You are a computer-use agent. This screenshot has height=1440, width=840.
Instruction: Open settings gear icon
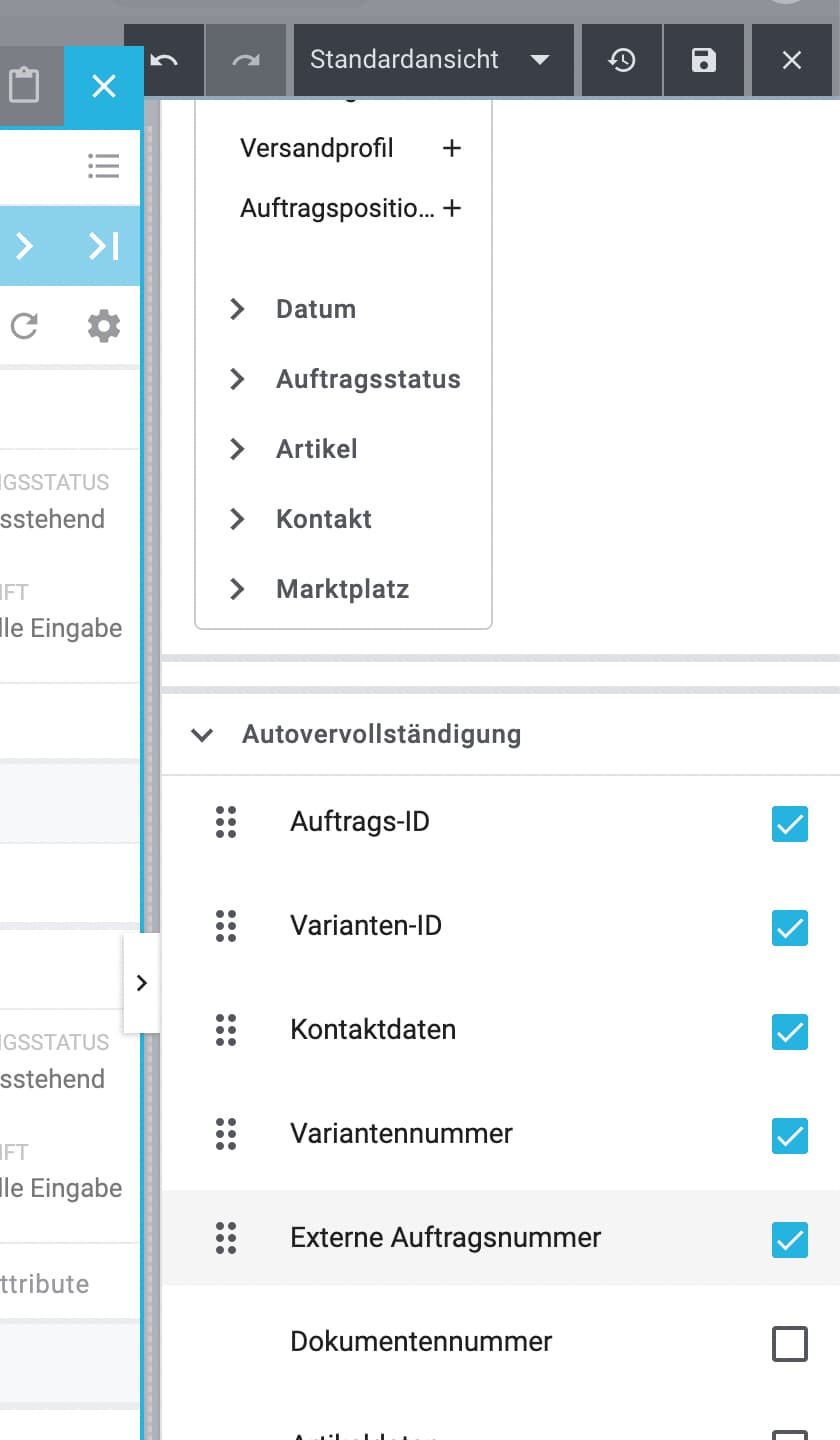(103, 326)
